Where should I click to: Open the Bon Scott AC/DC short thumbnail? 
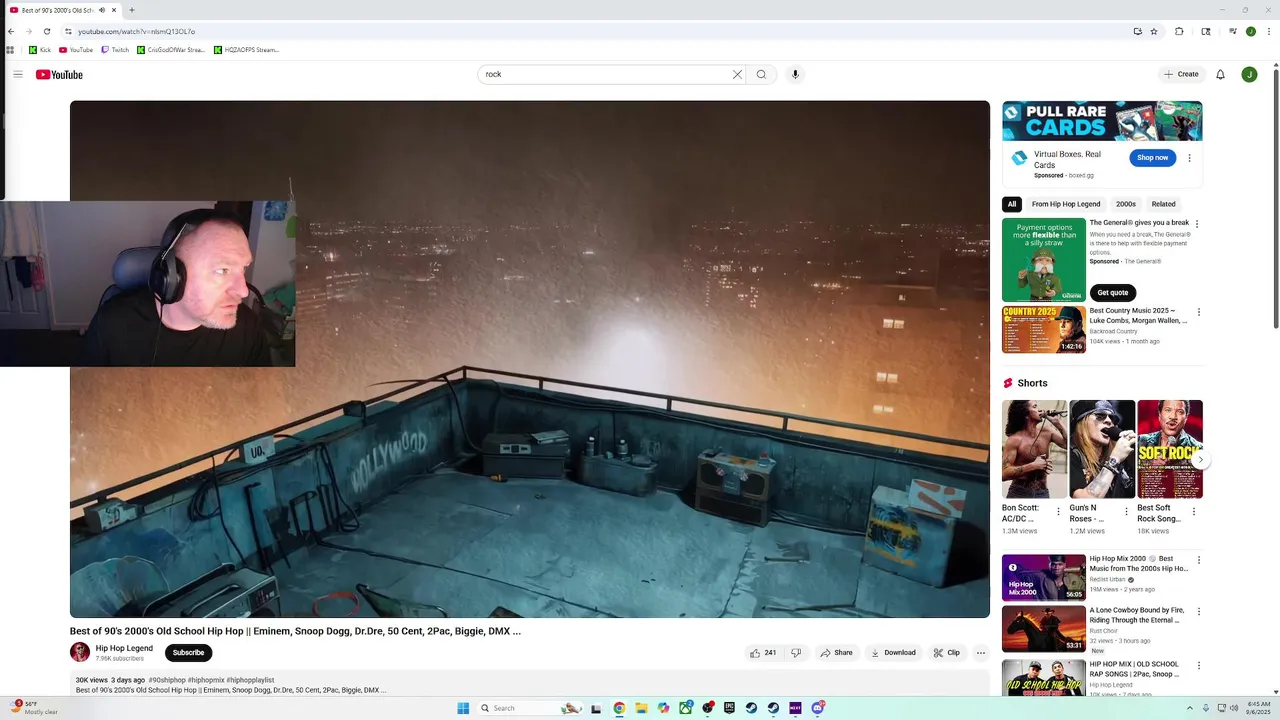tap(1034, 449)
